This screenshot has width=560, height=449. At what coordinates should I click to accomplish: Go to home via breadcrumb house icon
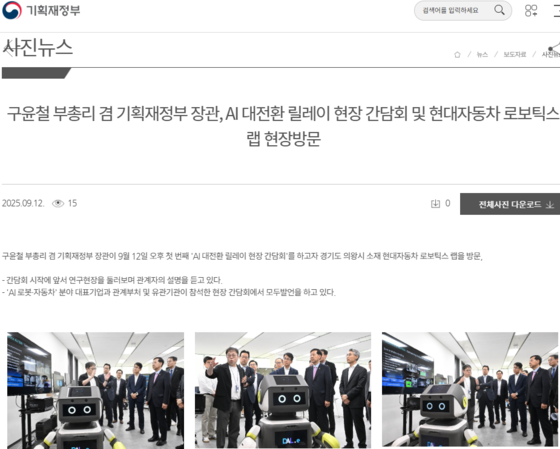(457, 54)
